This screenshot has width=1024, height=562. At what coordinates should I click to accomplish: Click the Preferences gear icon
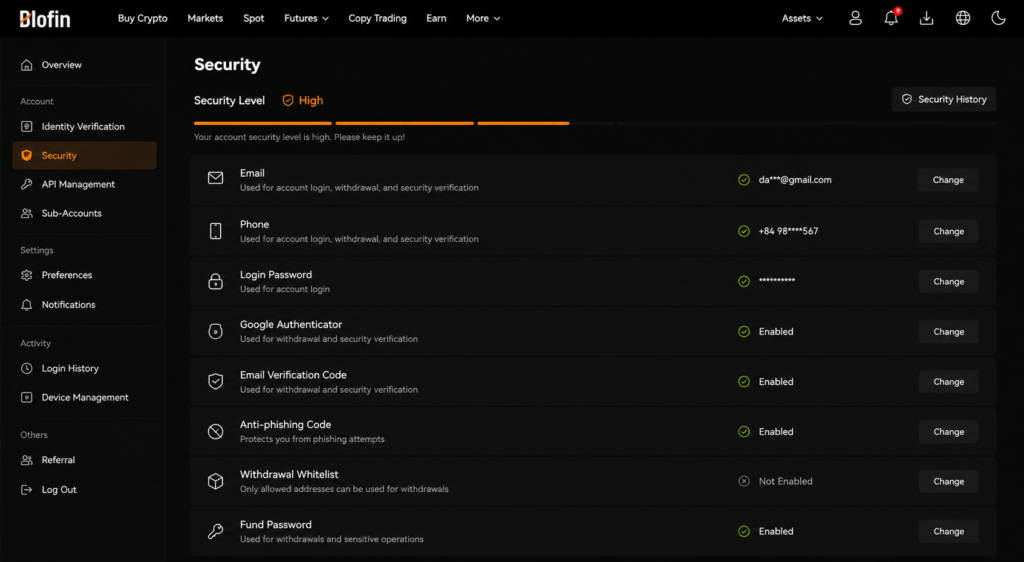coord(27,275)
